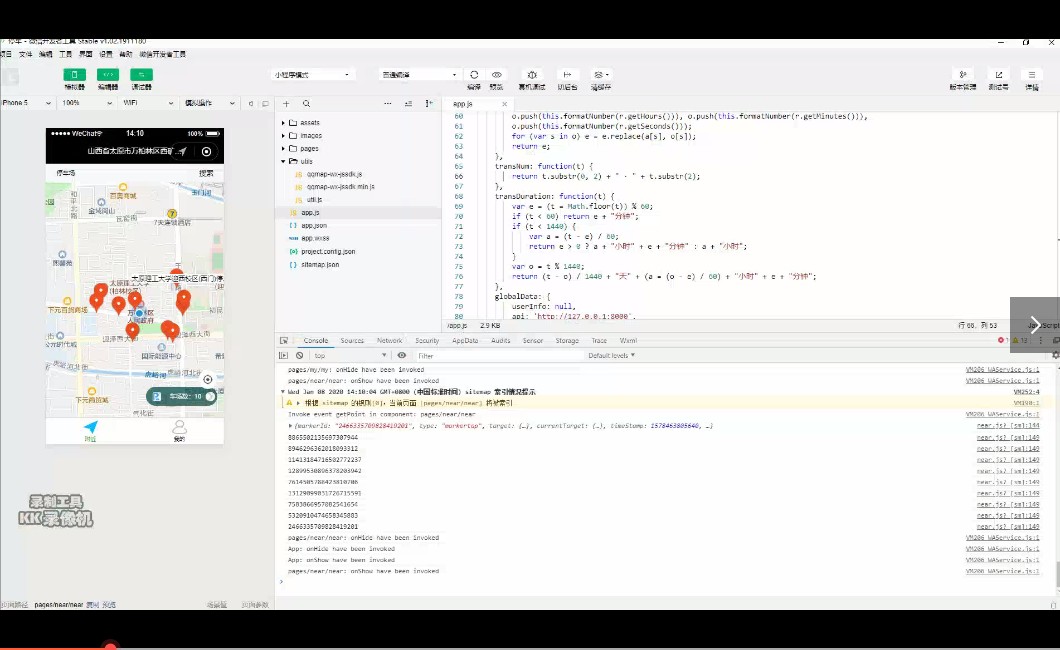Open the mini program mode dropdown
The width and height of the screenshot is (1060, 650).
[x=312, y=75]
